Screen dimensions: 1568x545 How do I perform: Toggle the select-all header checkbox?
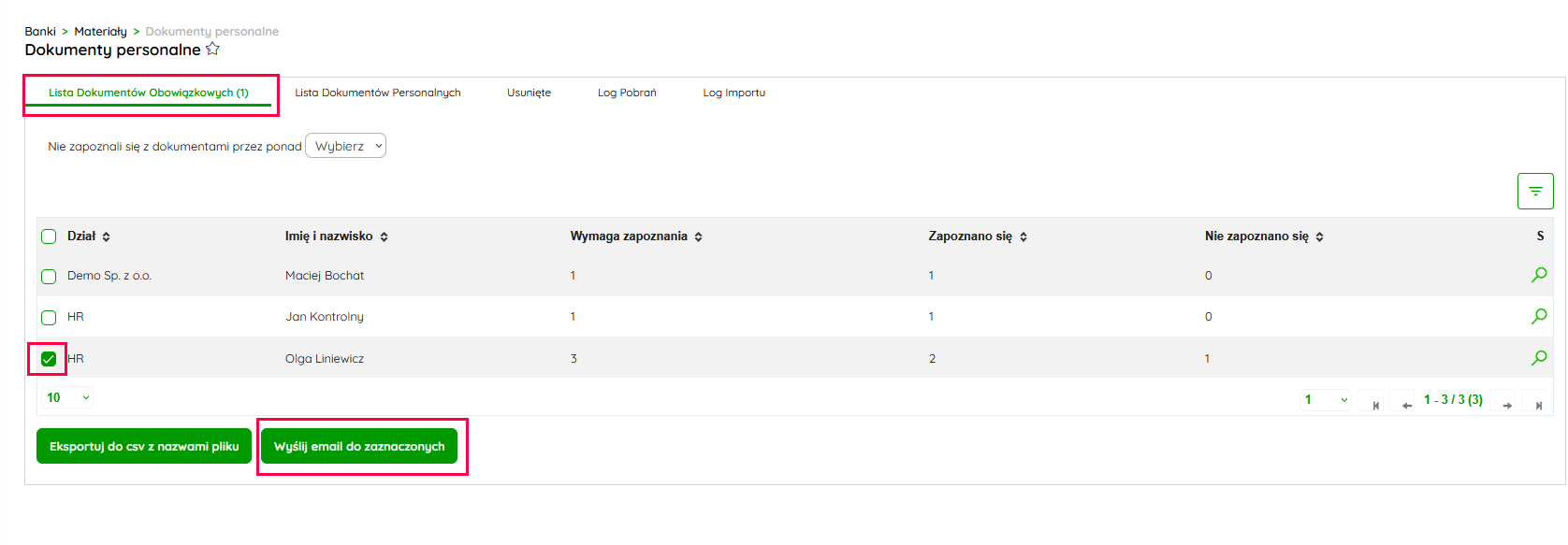click(x=49, y=237)
